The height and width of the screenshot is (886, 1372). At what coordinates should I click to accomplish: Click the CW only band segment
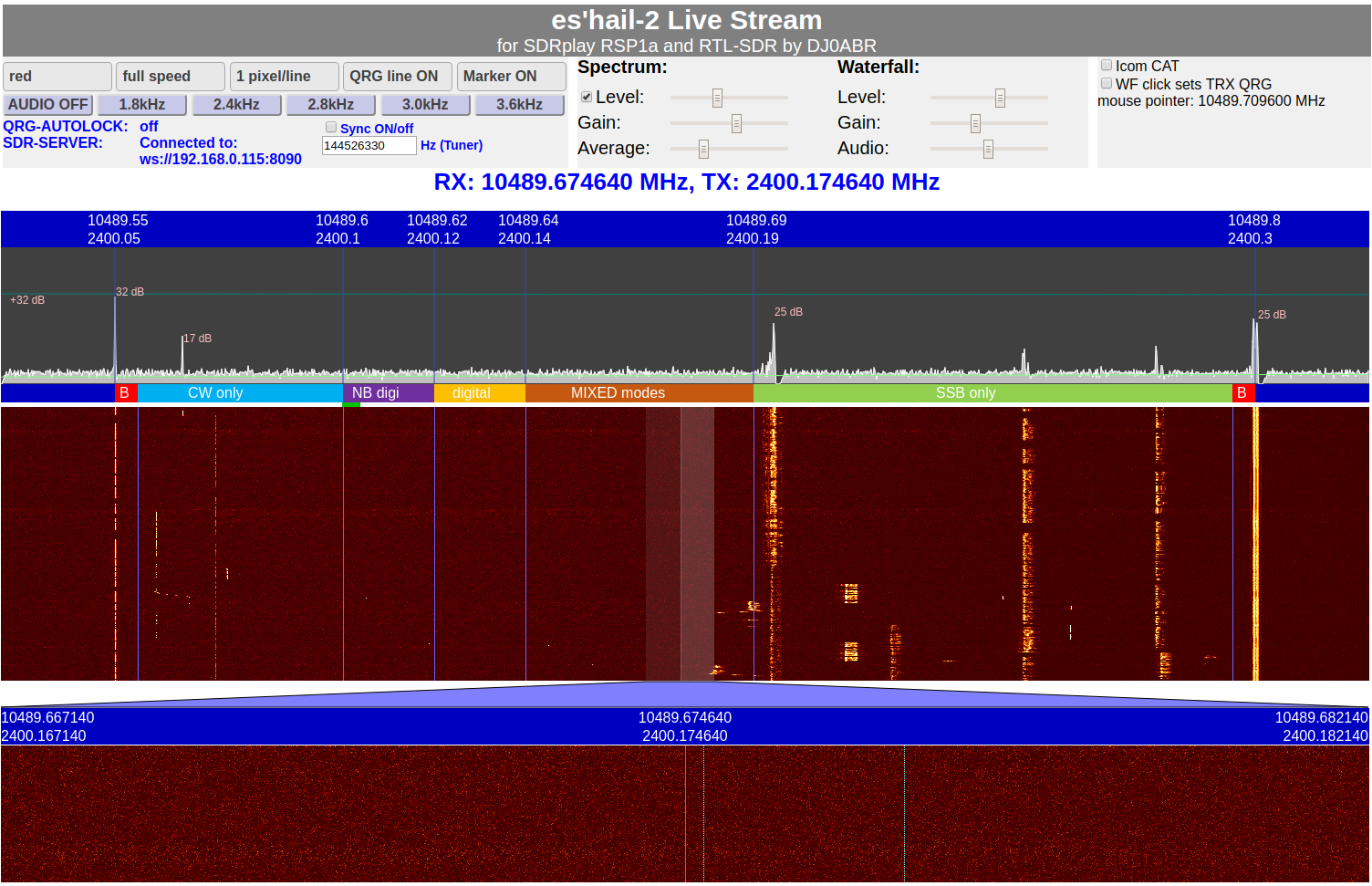coord(215,393)
